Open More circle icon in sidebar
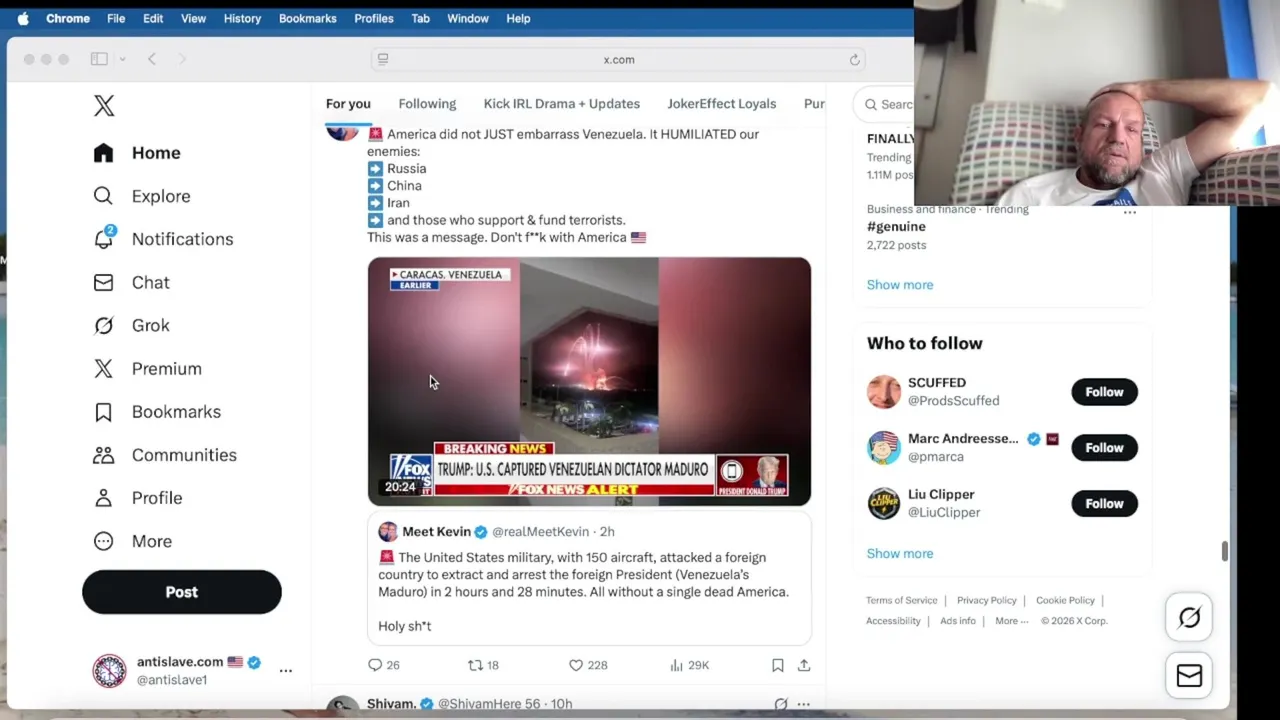1280x720 pixels. coord(103,541)
